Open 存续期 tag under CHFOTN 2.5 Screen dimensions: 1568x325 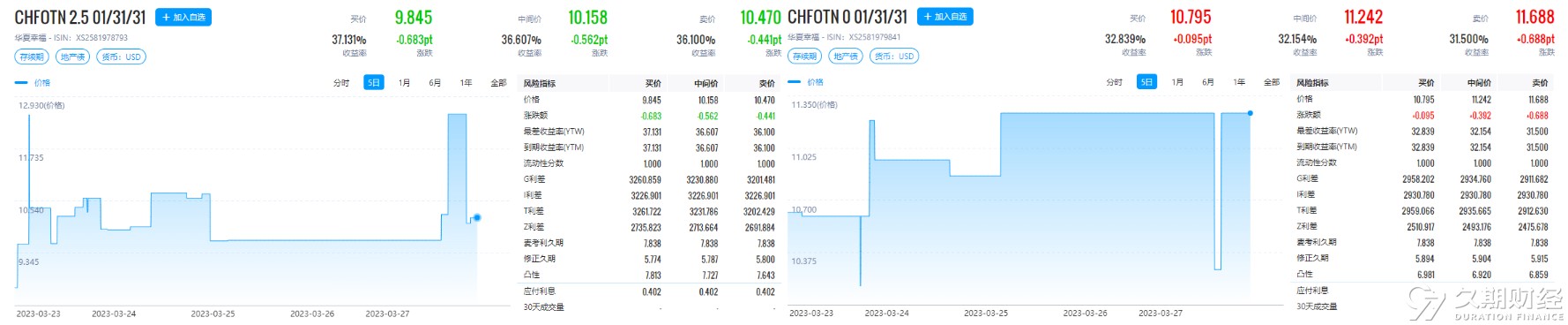point(32,57)
